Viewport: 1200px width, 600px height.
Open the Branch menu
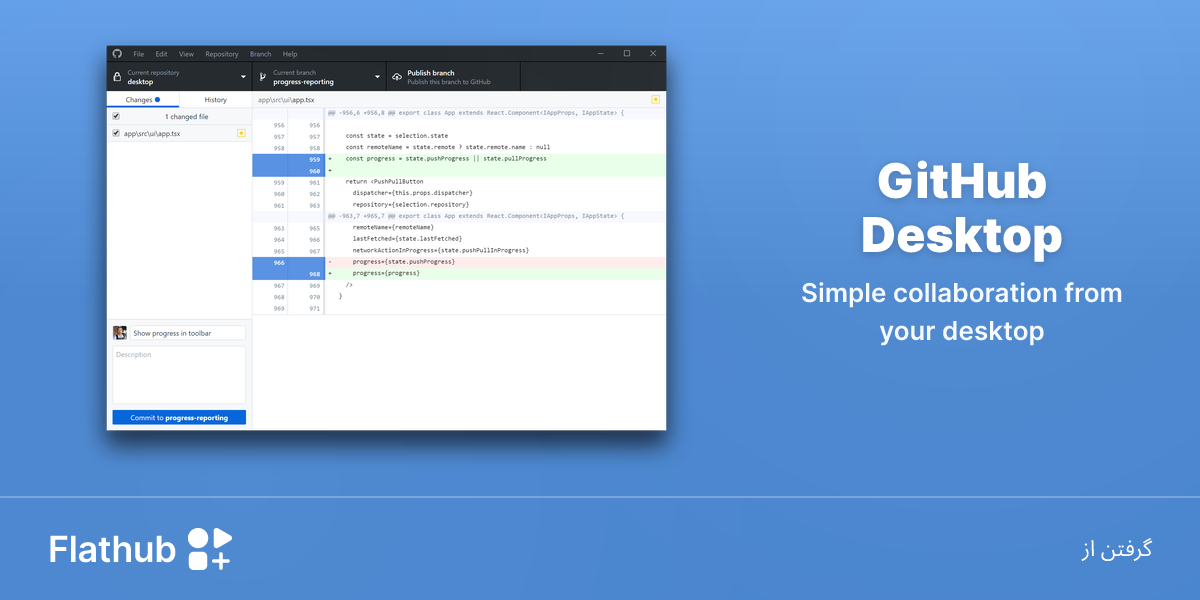click(260, 54)
